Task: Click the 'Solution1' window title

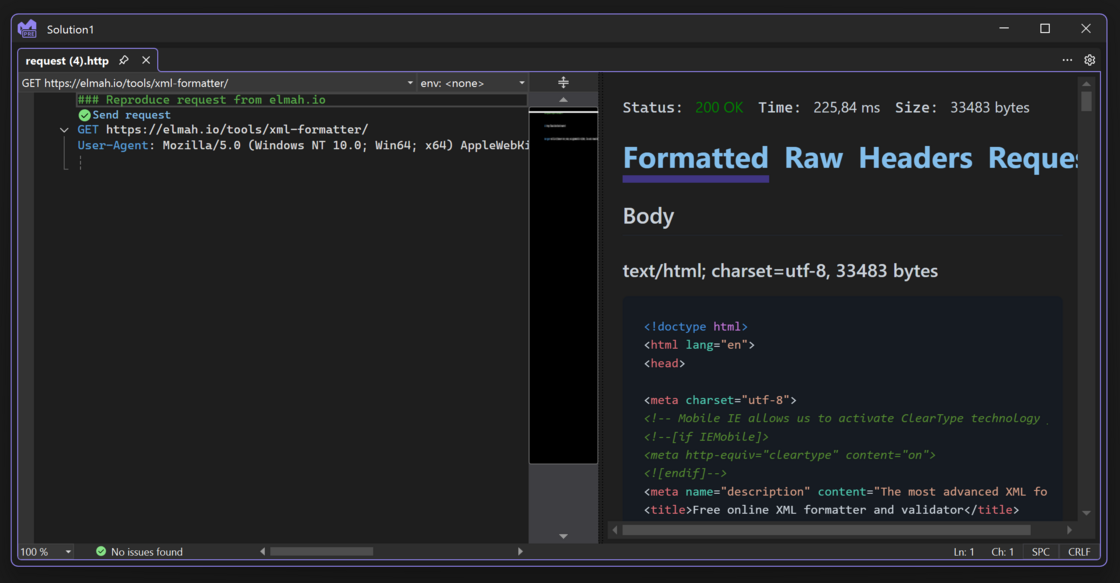Action: tap(70, 29)
